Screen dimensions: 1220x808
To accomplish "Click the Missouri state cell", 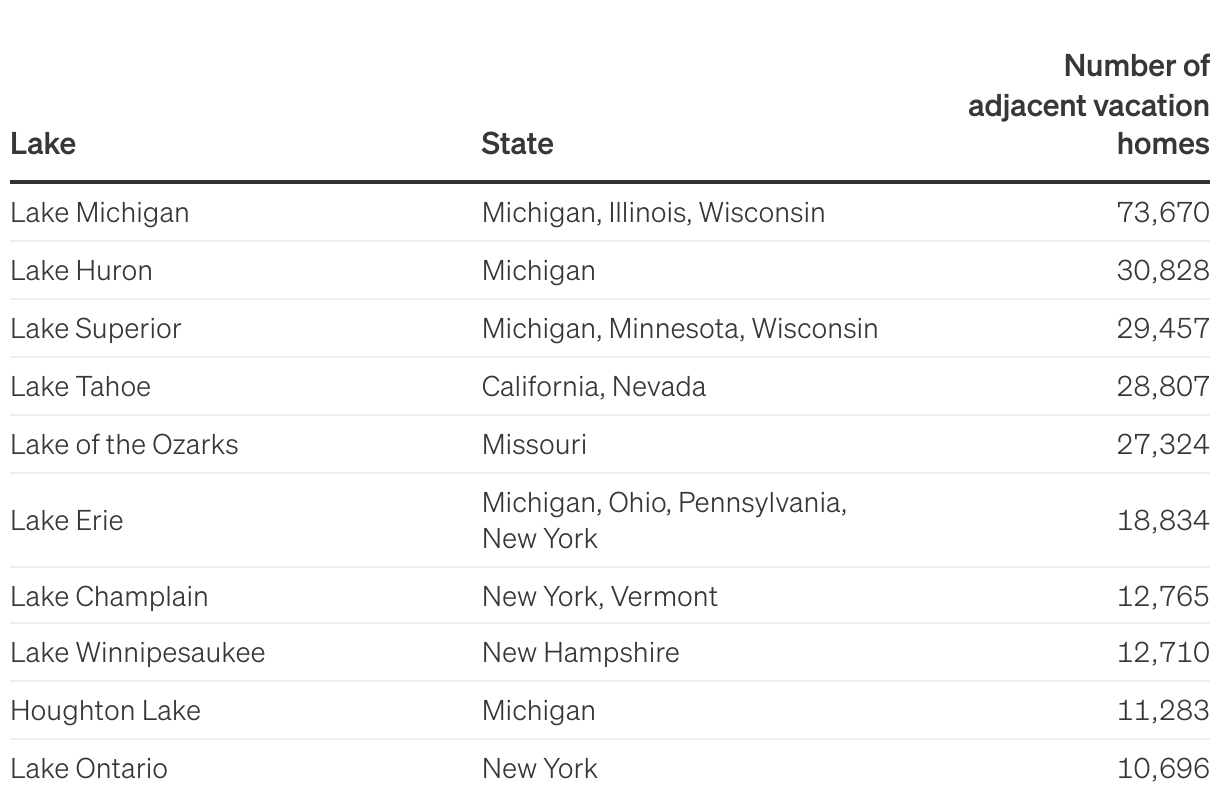I will click(534, 444).
